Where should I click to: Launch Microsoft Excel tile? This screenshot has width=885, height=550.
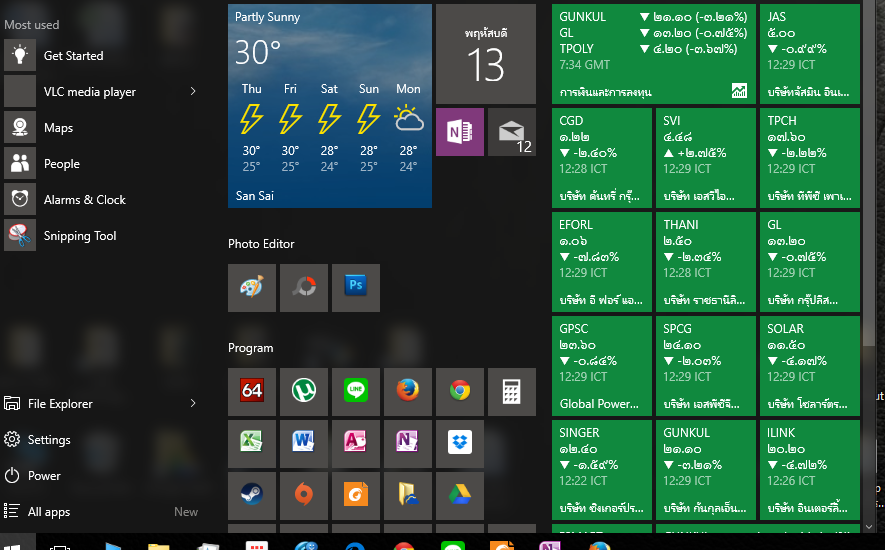click(x=252, y=444)
